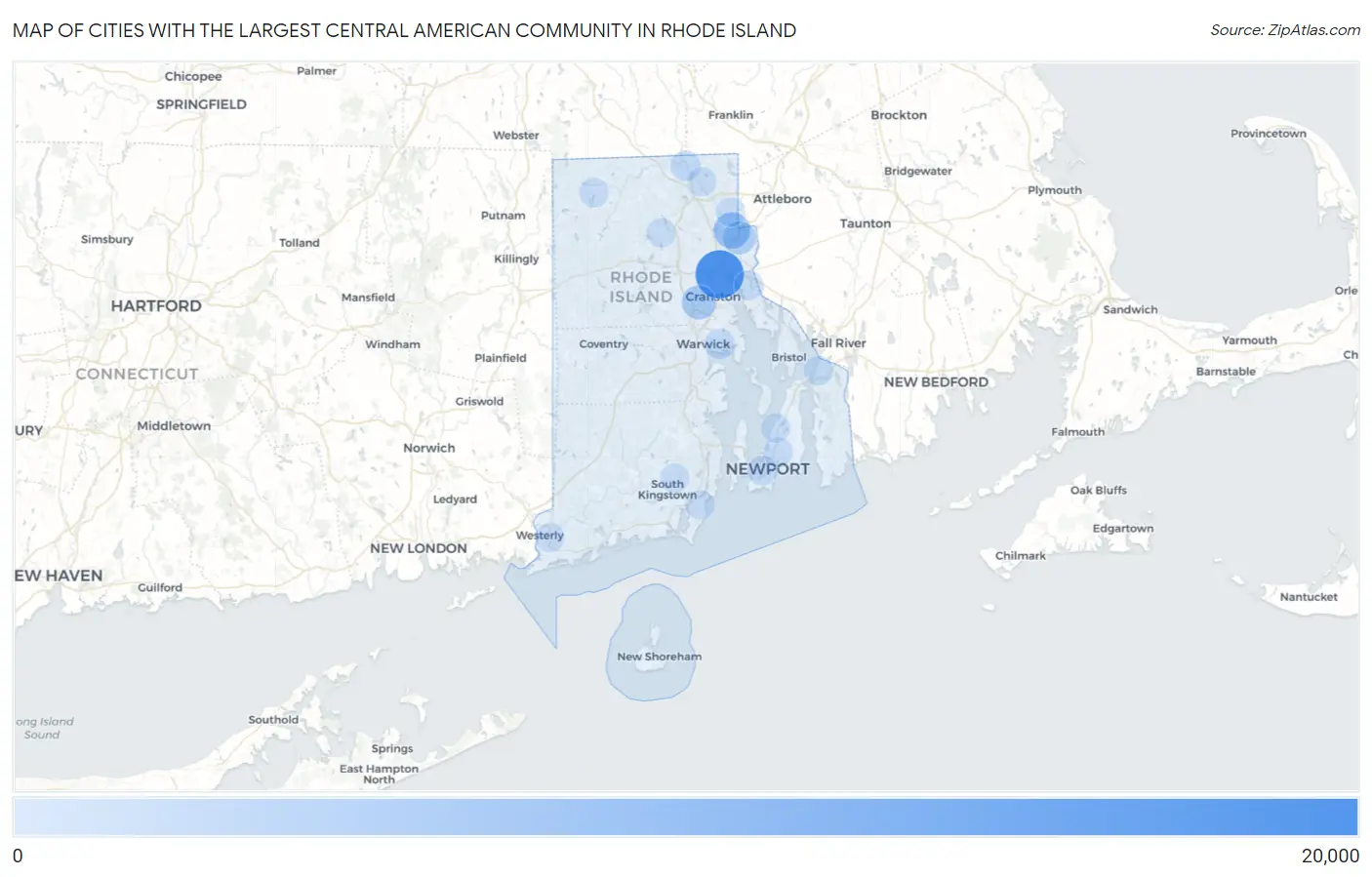This screenshot has width=1372, height=877.
Task: Click the RHODE ISLAND state label
Action: click(x=641, y=287)
